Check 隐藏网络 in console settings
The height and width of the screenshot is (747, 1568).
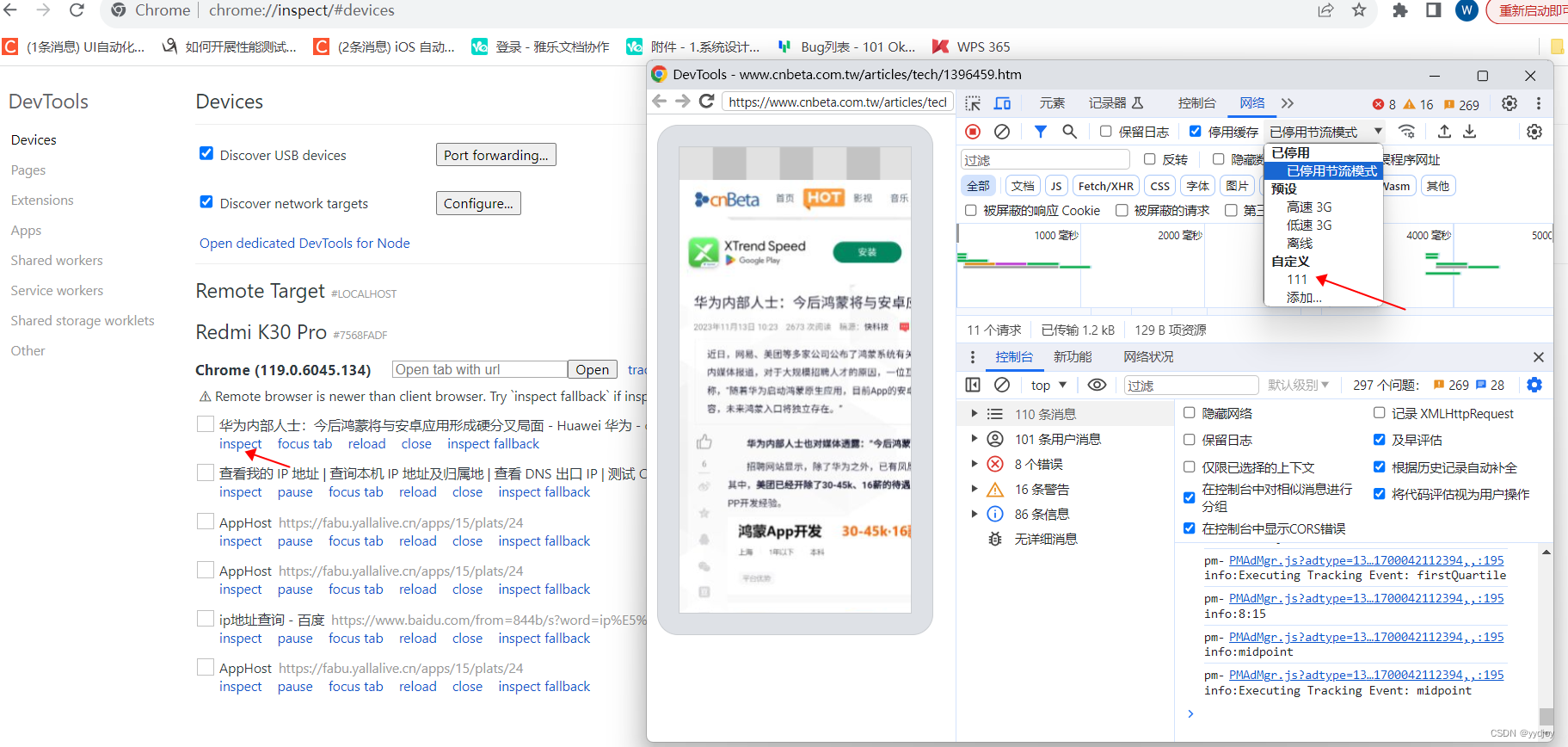pos(1190,413)
